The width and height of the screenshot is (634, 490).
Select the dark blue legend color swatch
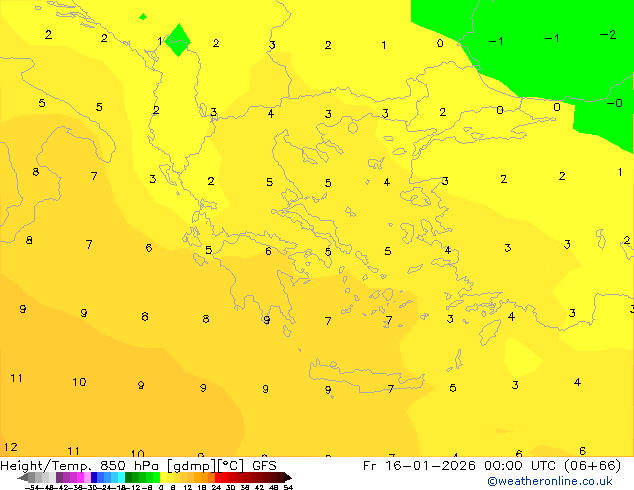pos(94,477)
